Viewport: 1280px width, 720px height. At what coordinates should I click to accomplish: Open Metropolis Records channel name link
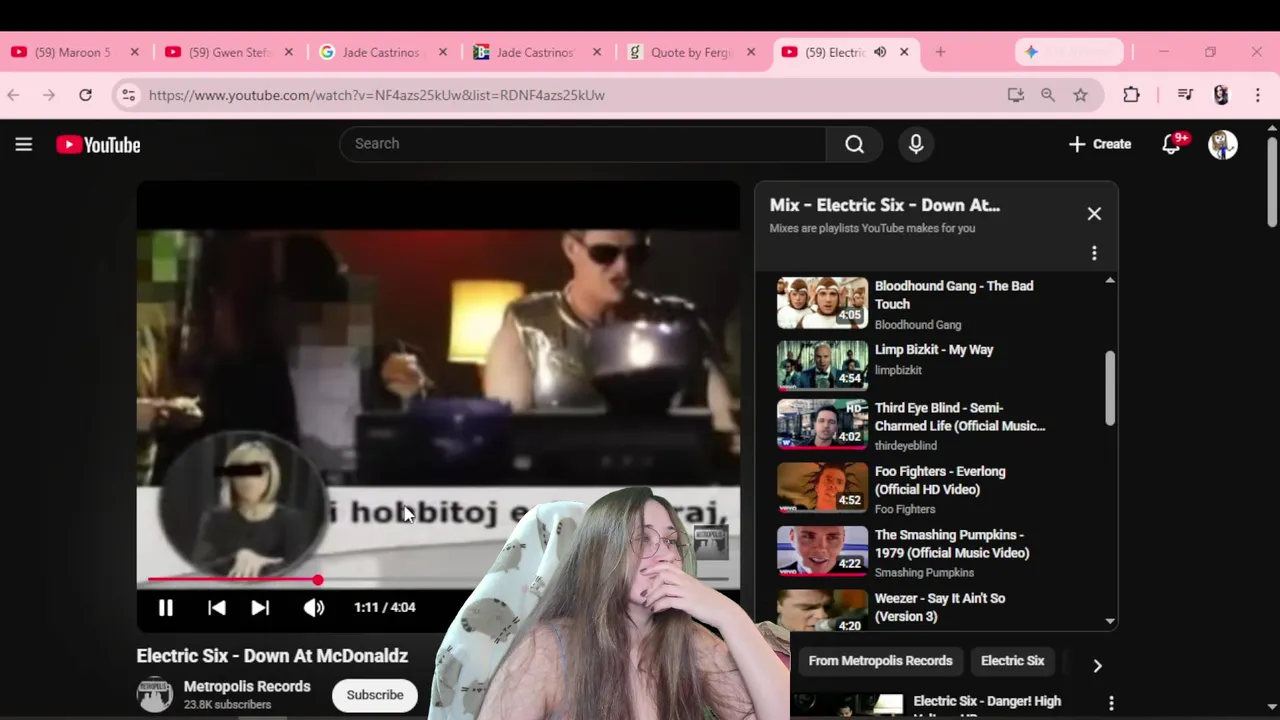click(x=247, y=687)
